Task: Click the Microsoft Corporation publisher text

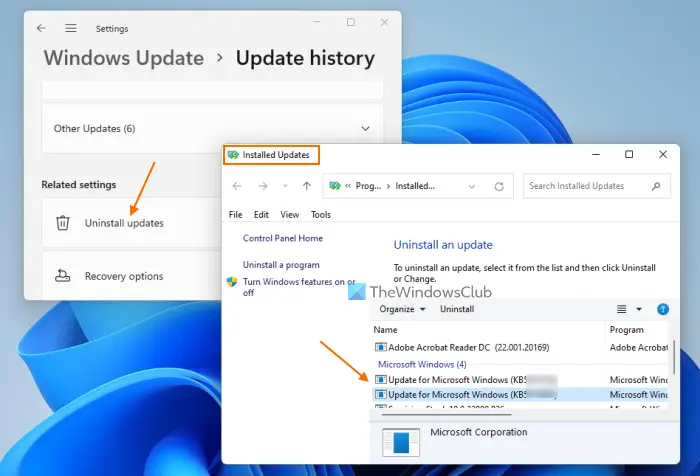Action: pyautogui.click(x=479, y=432)
